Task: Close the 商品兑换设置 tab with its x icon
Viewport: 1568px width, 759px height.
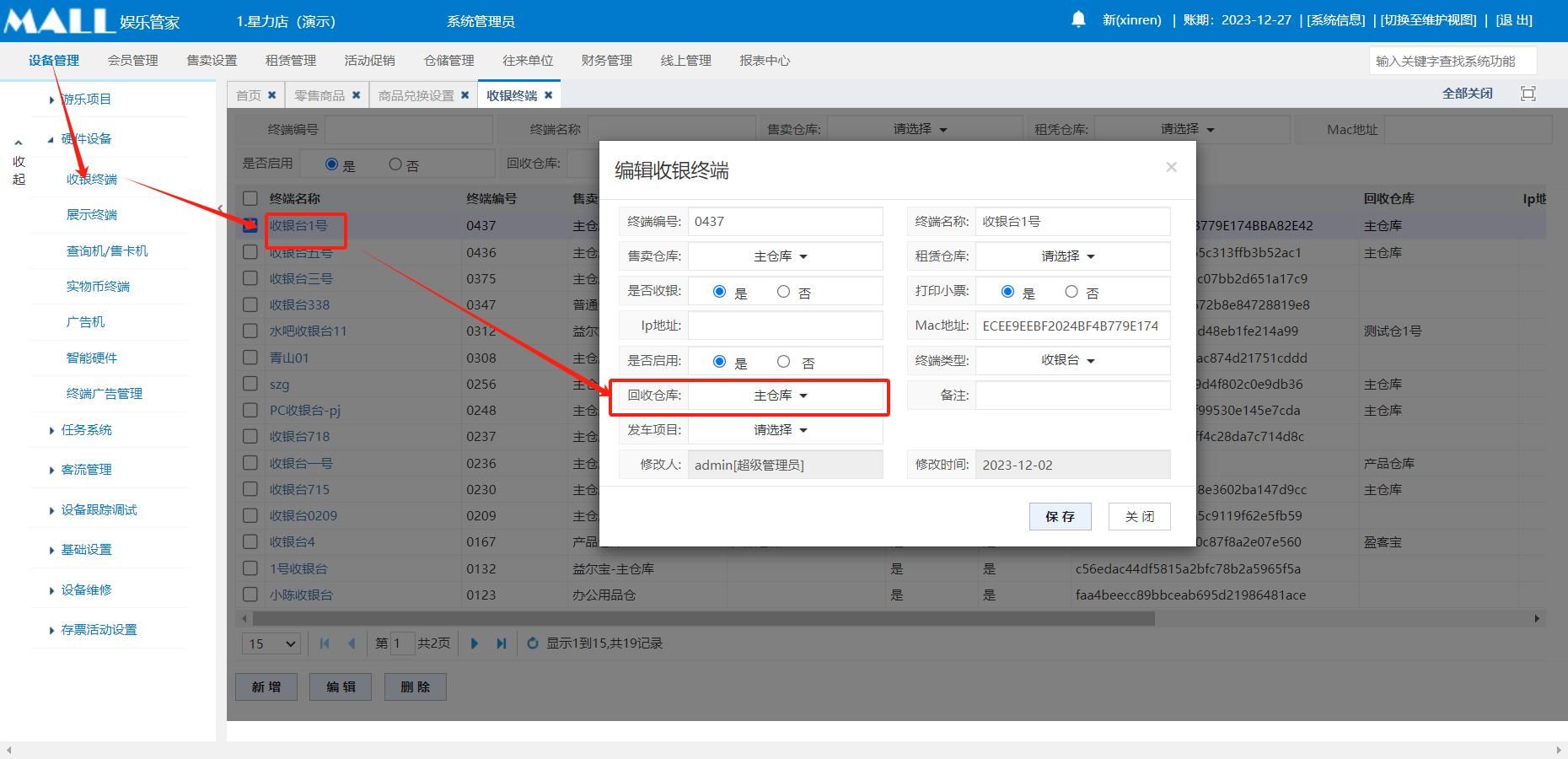Action: pos(464,95)
